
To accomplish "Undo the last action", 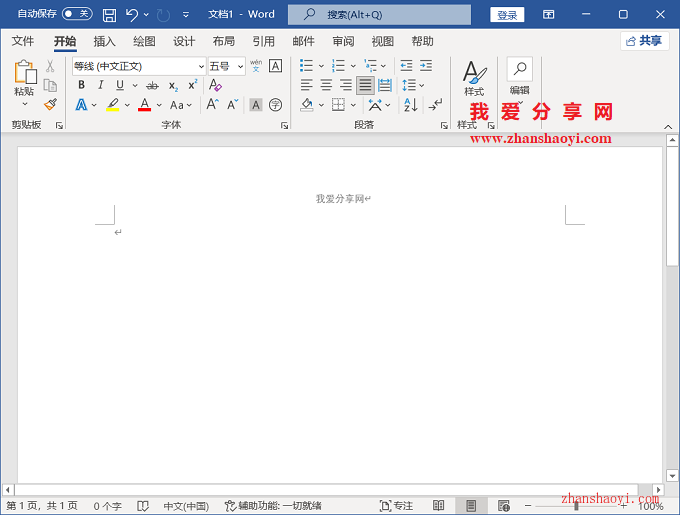I will tap(131, 15).
